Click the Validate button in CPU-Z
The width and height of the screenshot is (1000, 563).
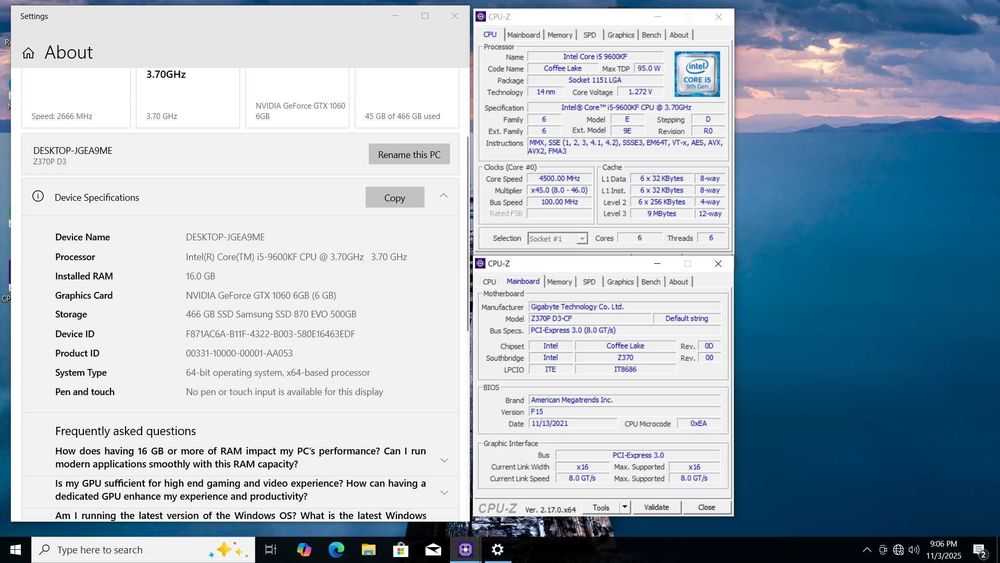[656, 507]
